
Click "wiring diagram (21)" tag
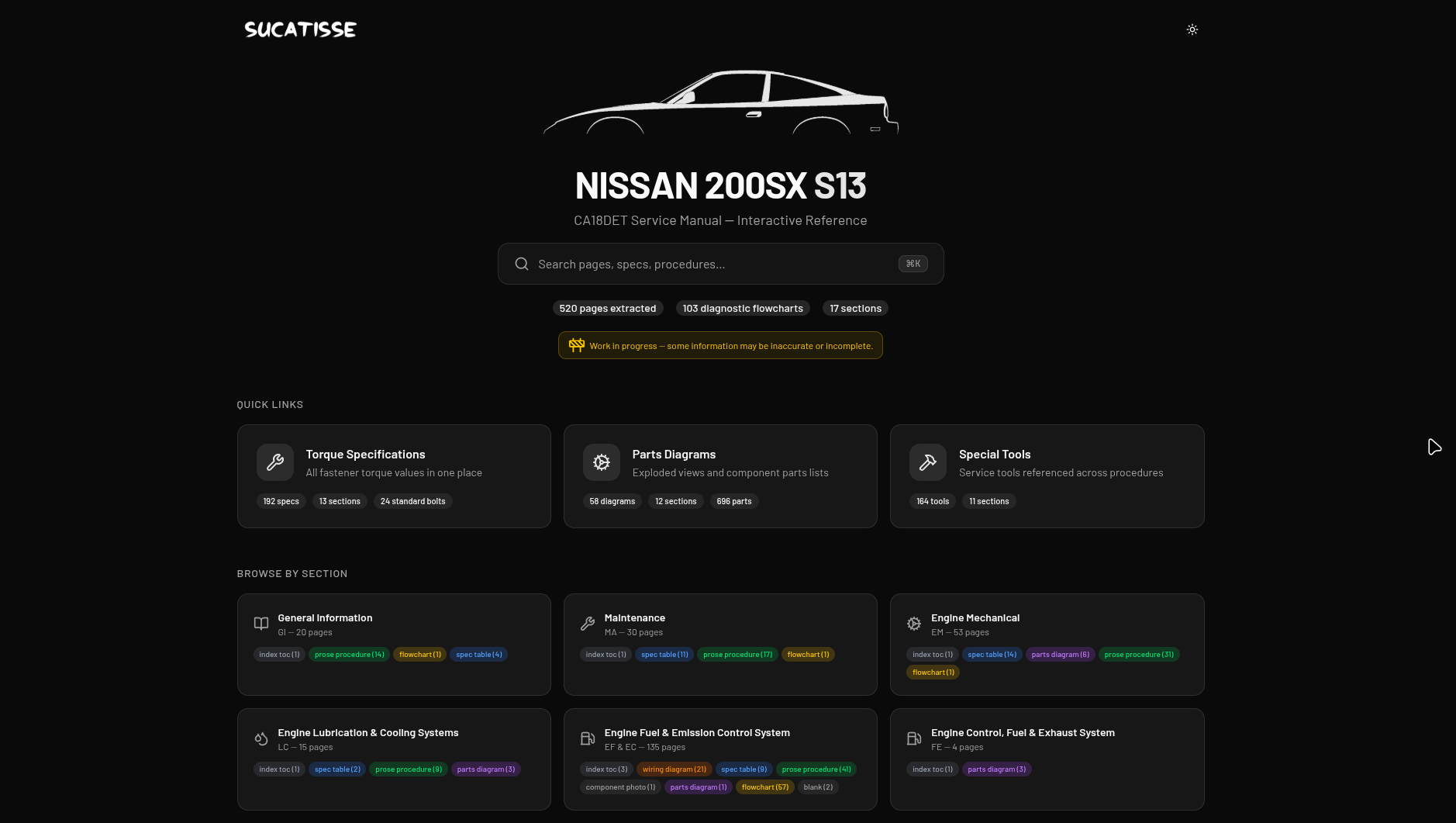point(675,769)
